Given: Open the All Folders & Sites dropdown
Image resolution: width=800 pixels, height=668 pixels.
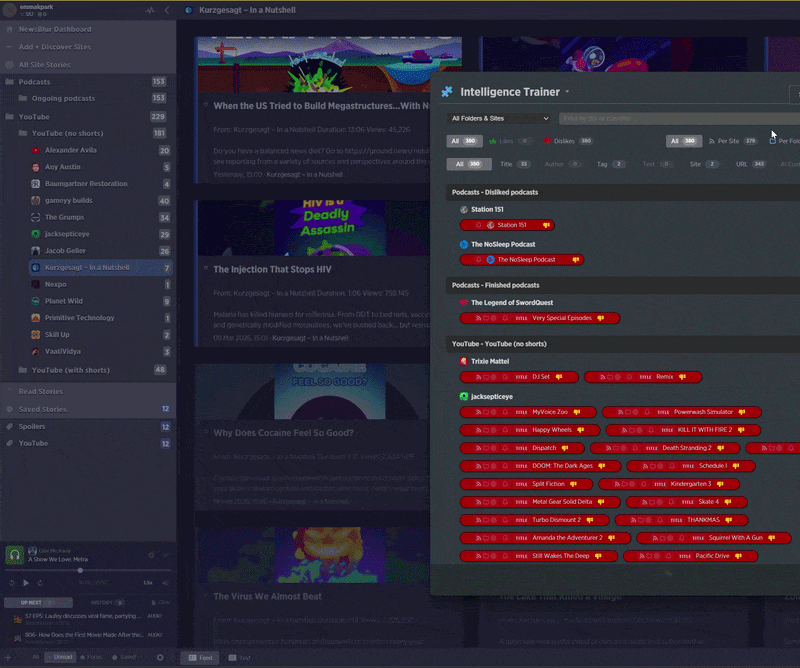Looking at the screenshot, I should tap(499, 118).
